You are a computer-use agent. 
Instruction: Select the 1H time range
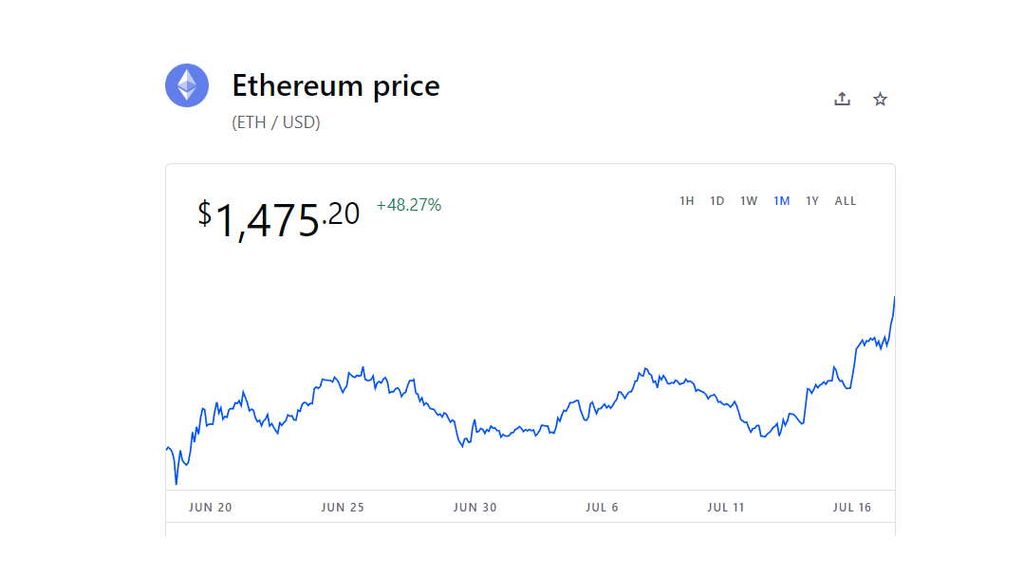point(687,201)
